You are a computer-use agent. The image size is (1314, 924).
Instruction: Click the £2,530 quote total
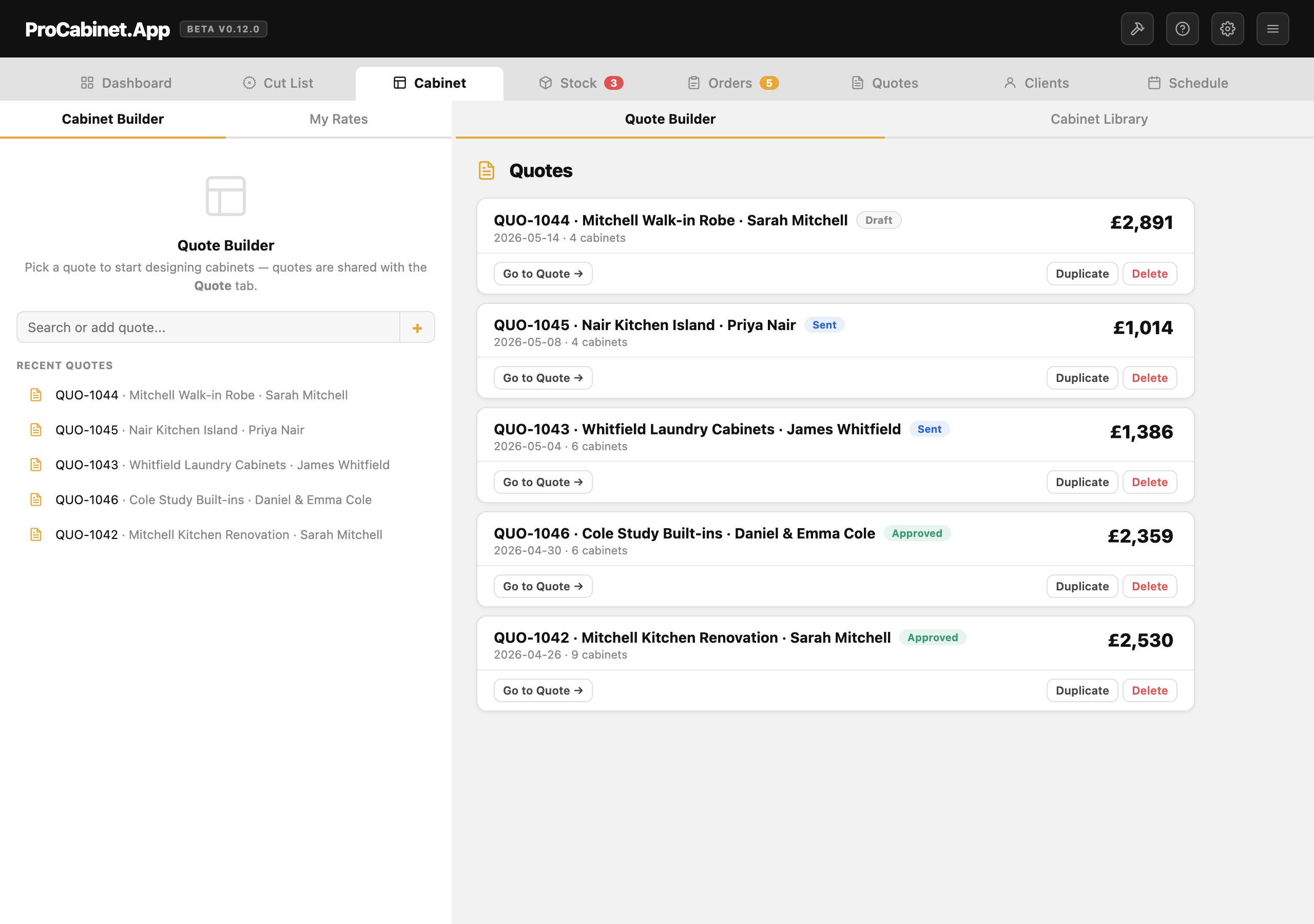(x=1140, y=640)
